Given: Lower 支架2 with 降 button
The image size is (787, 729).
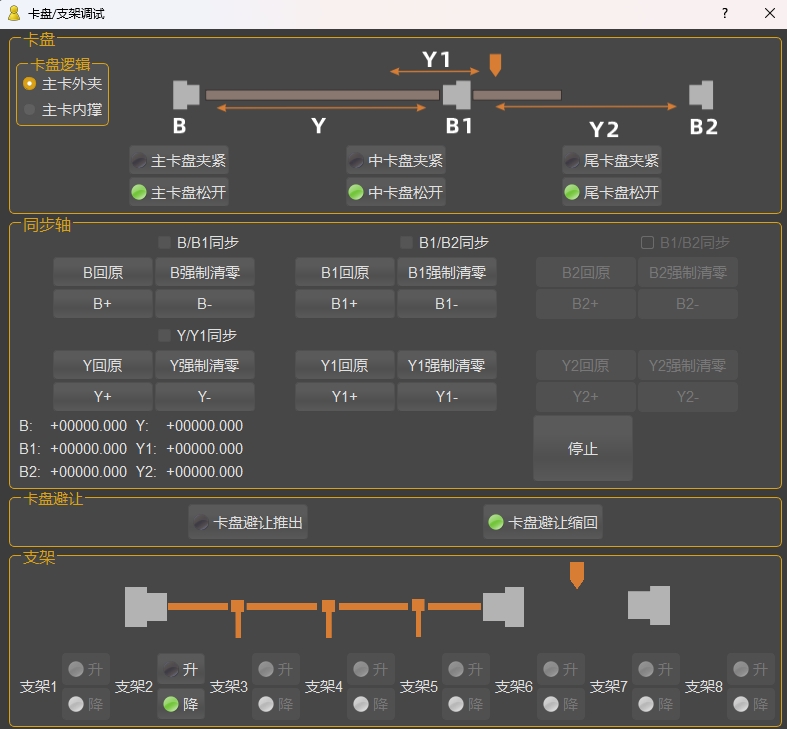Looking at the screenshot, I should [x=181, y=704].
